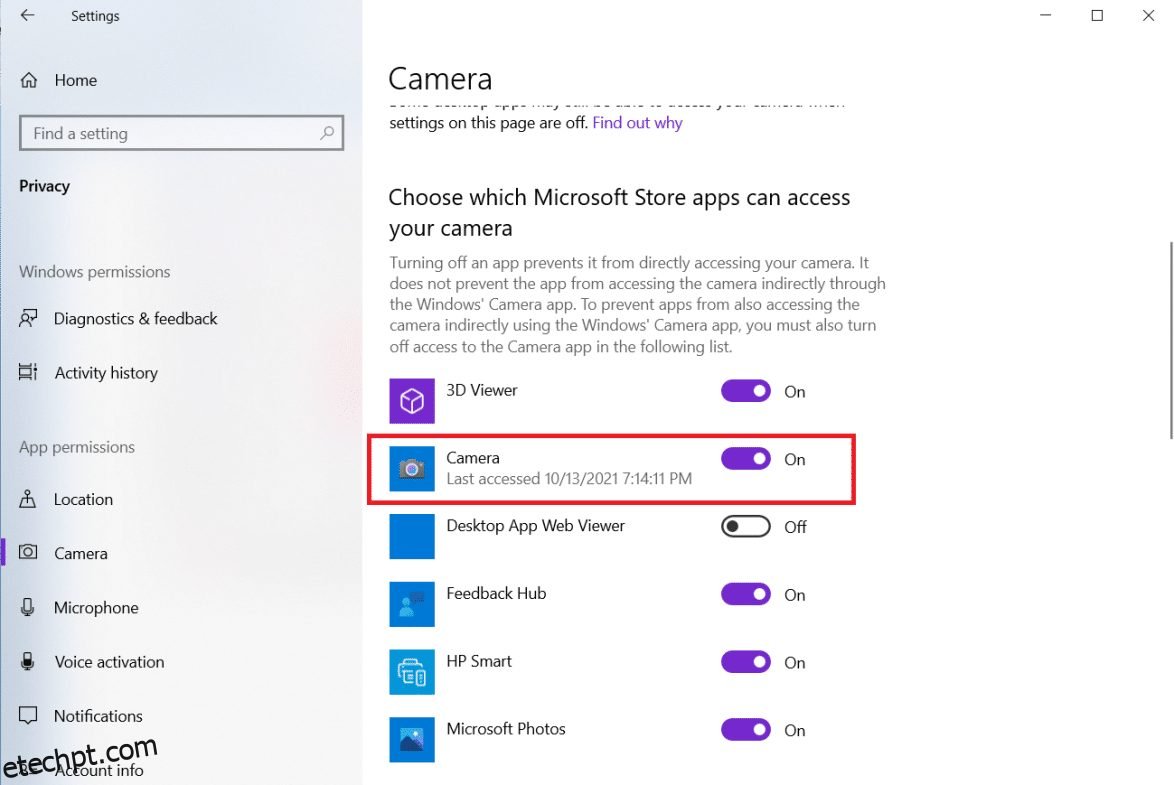
Task: Click the Microsoft Photos app icon
Action: [412, 740]
